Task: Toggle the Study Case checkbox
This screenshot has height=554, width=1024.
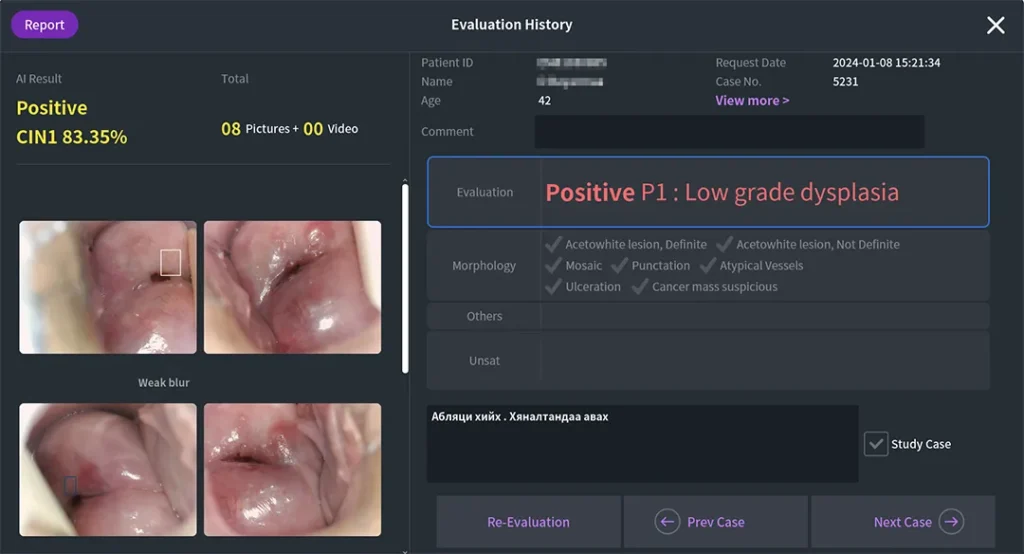Action: (876, 444)
